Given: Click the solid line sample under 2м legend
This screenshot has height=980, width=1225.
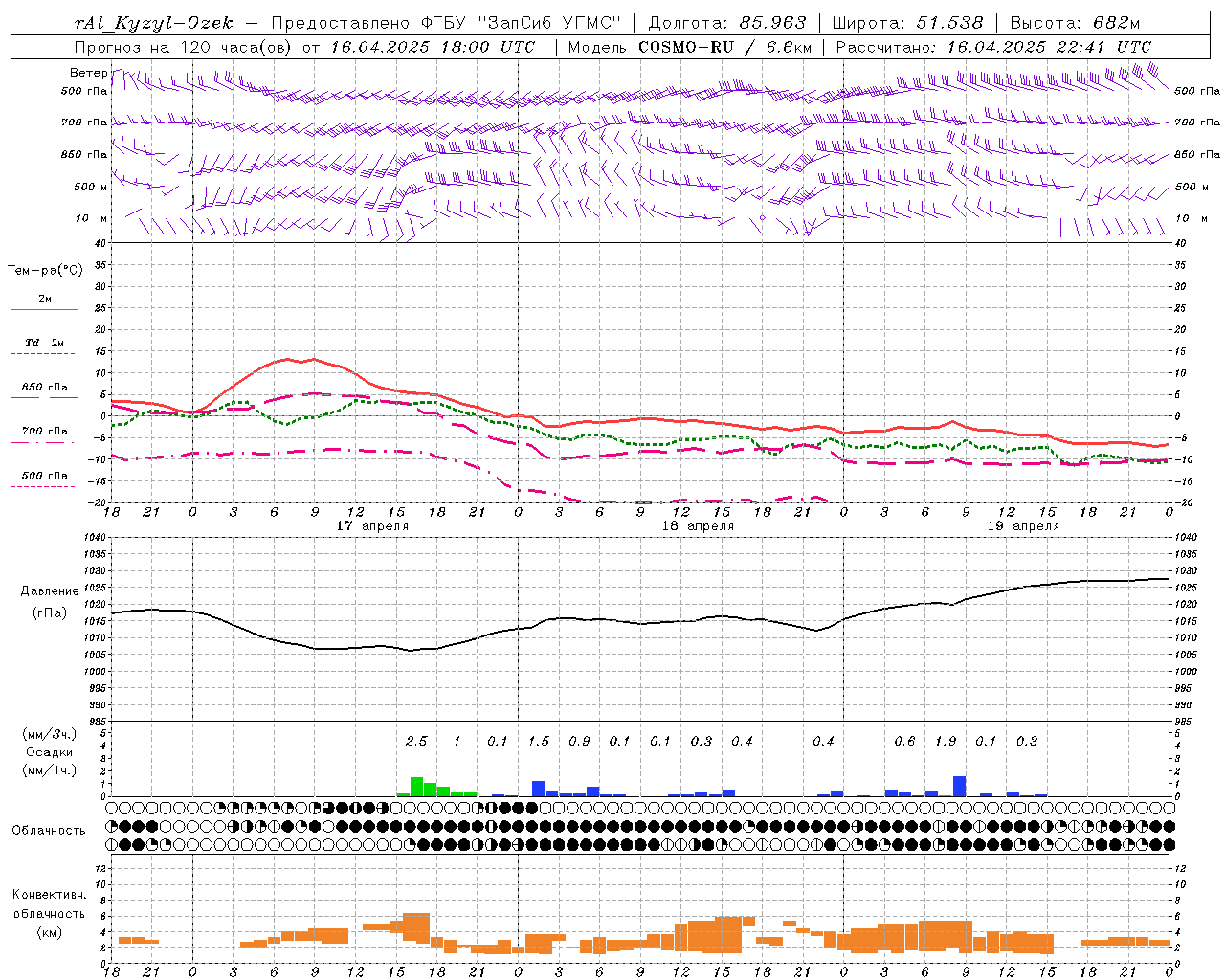Looking at the screenshot, I should click(44, 309).
